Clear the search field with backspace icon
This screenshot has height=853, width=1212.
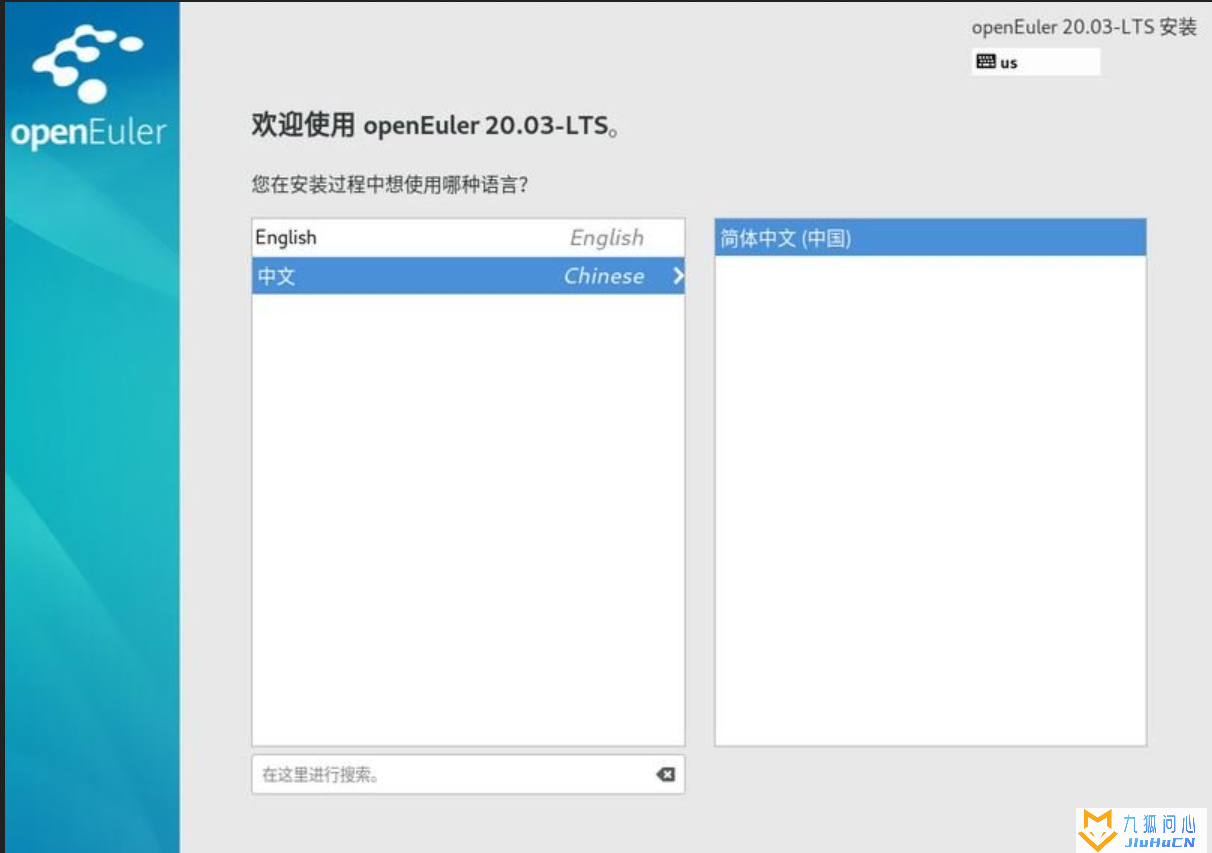[x=665, y=774]
